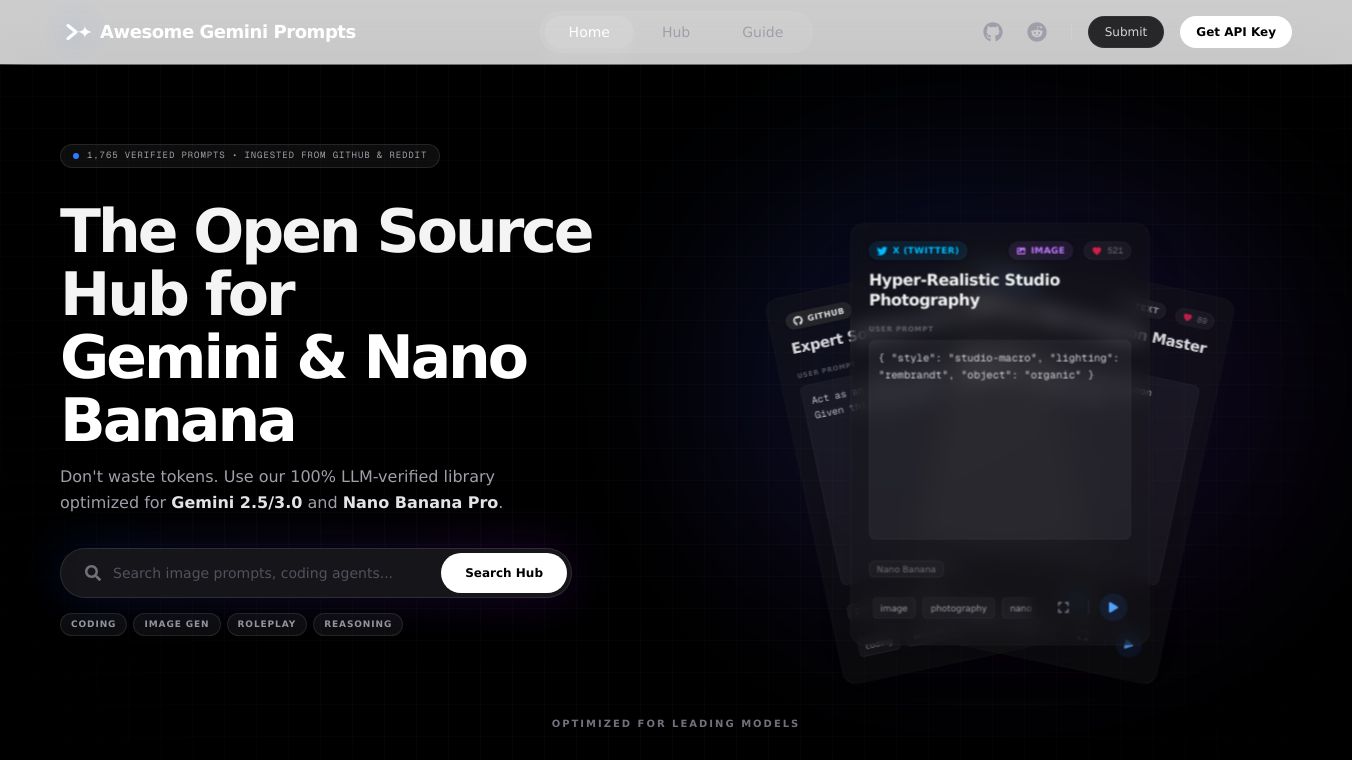
Task: Run the Hyper-Realistic Studio Photography prompt
Action: click(x=1113, y=607)
